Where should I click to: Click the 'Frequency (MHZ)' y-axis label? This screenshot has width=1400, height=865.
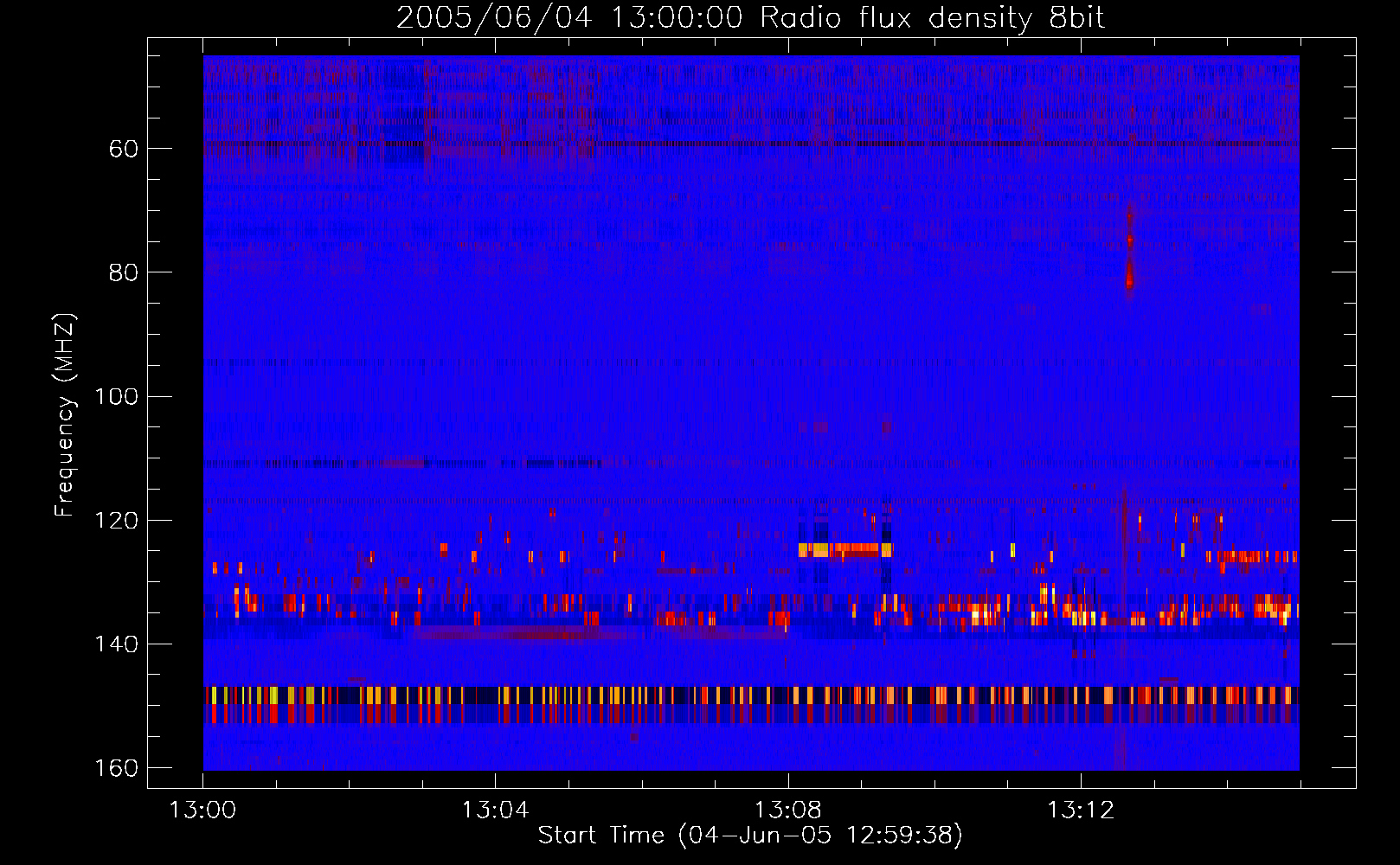[x=65, y=415]
